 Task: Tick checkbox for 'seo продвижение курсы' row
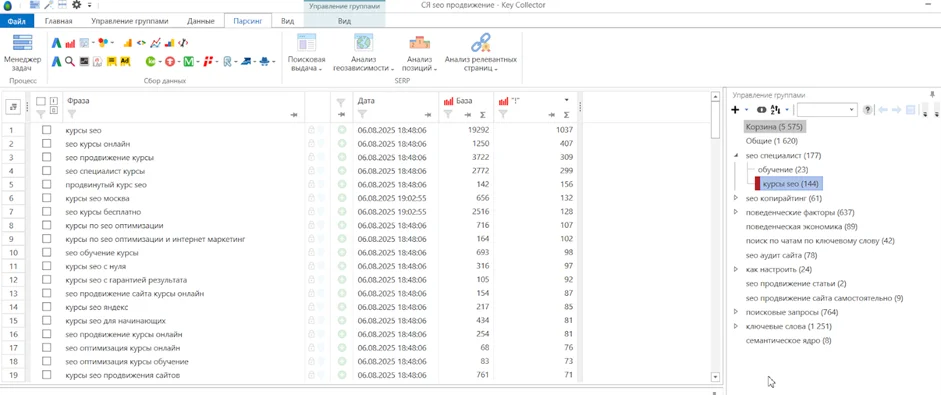click(46, 157)
